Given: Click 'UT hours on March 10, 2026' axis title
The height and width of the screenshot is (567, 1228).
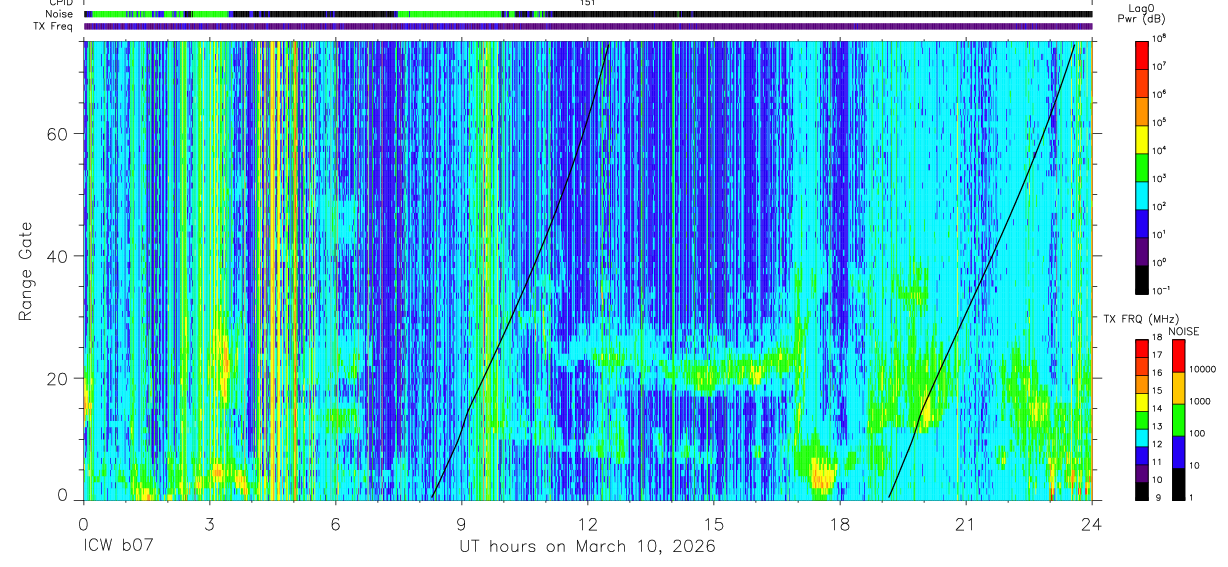Looking at the screenshot, I should point(587,547).
